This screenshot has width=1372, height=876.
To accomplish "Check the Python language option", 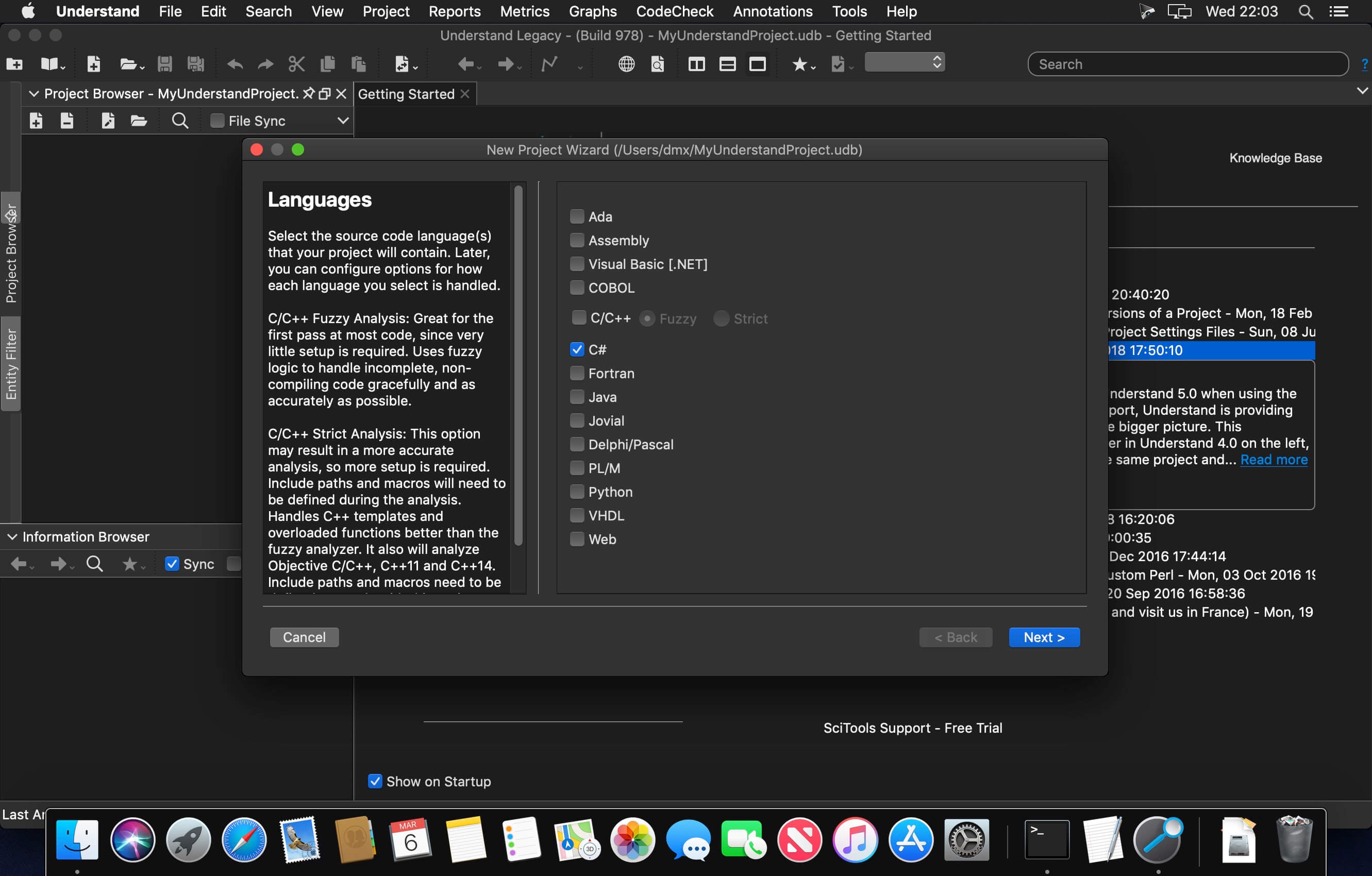I will [577, 492].
